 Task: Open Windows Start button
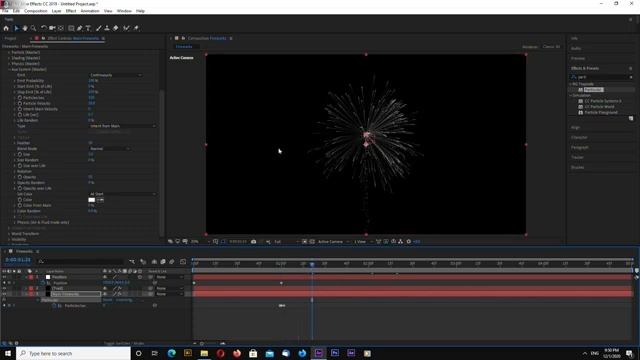point(8,353)
